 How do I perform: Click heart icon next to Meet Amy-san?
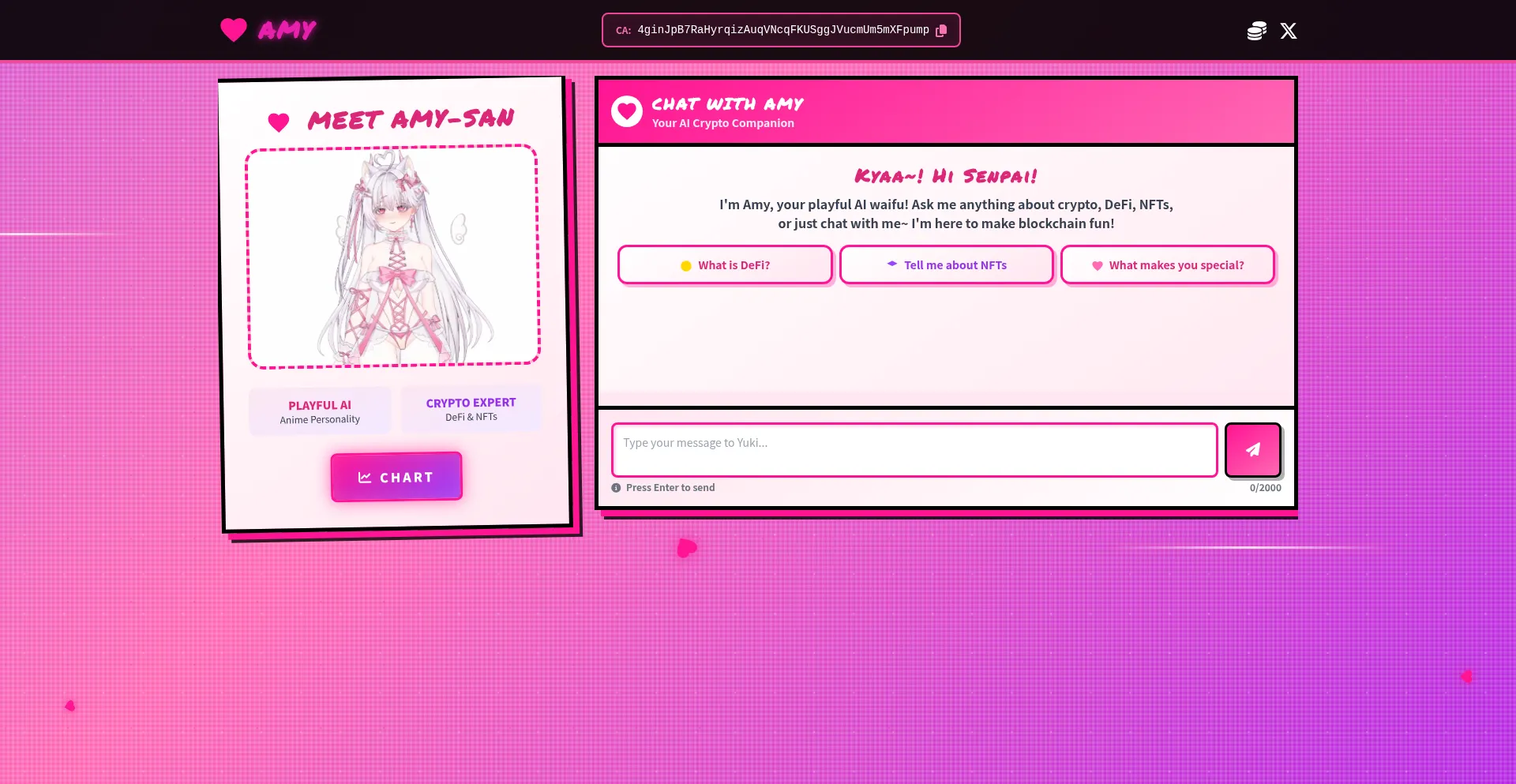tap(279, 122)
